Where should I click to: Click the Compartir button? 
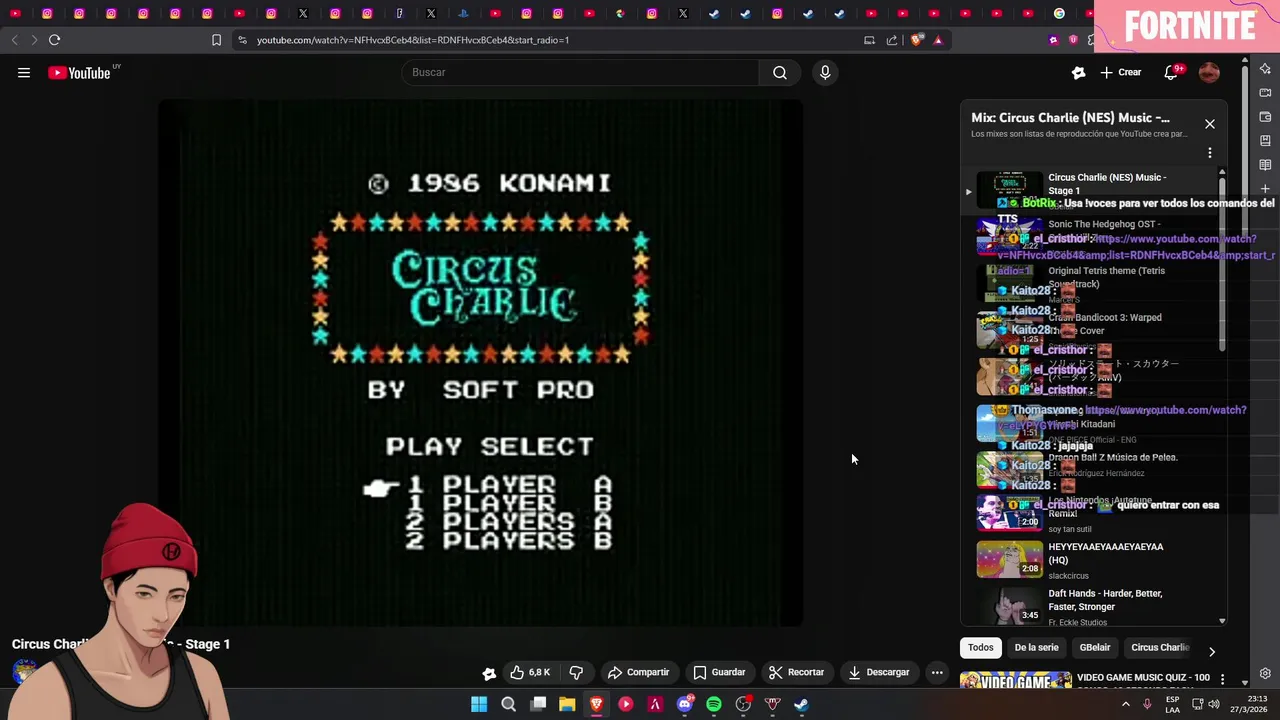[638, 672]
